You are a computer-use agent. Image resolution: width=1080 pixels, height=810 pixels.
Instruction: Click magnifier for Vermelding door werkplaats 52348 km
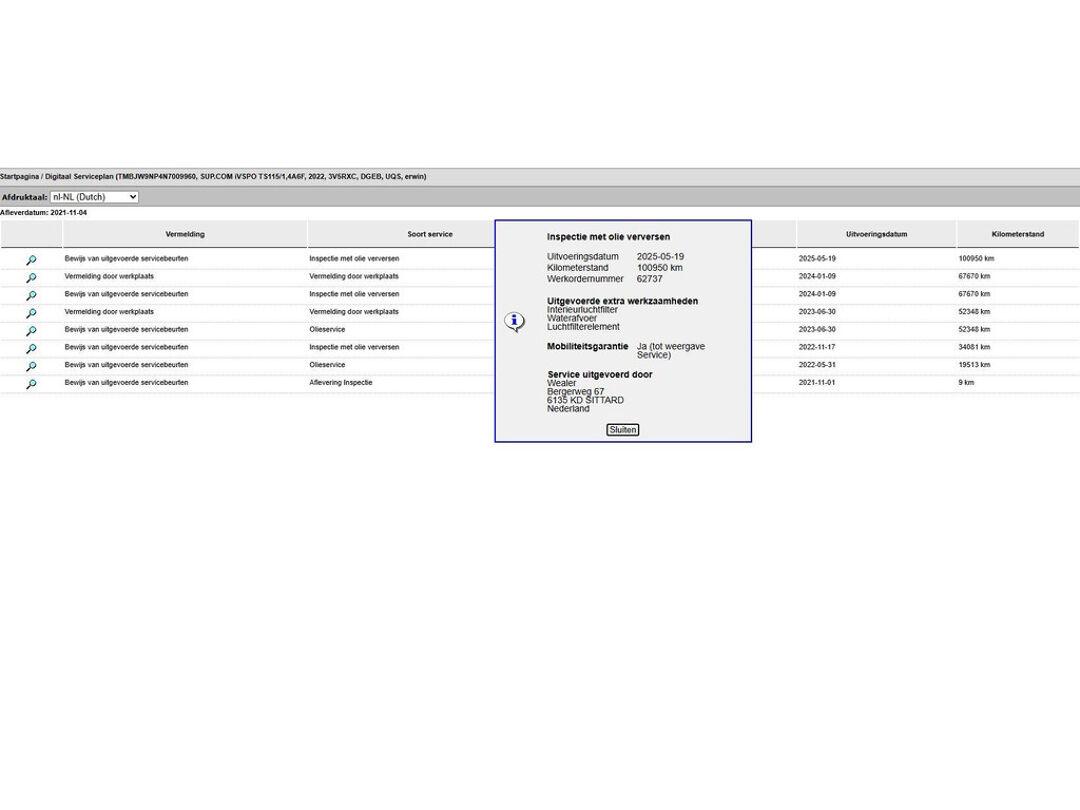(x=31, y=313)
